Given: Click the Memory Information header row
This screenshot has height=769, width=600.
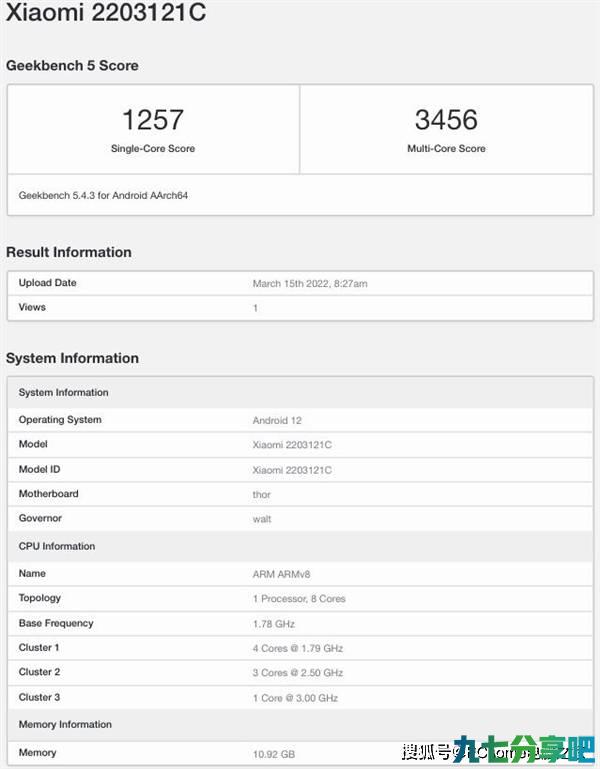Looking at the screenshot, I should [x=300, y=724].
